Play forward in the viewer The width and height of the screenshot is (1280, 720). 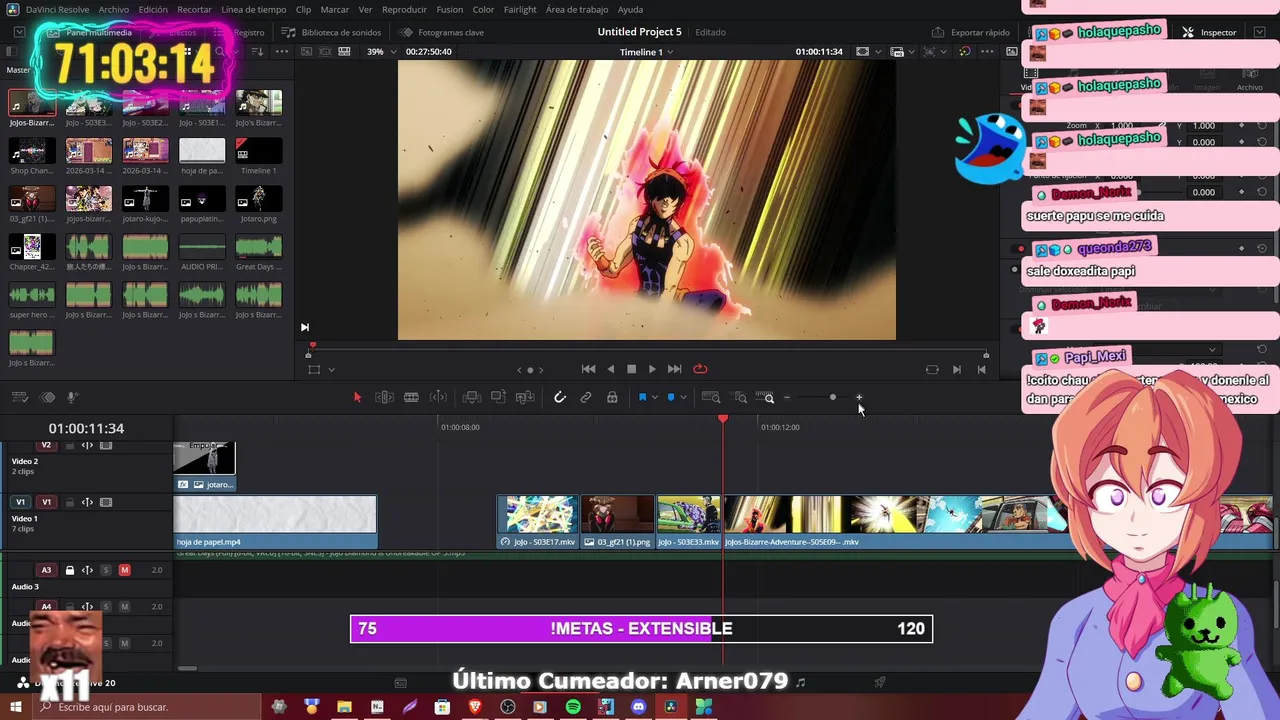click(x=652, y=369)
